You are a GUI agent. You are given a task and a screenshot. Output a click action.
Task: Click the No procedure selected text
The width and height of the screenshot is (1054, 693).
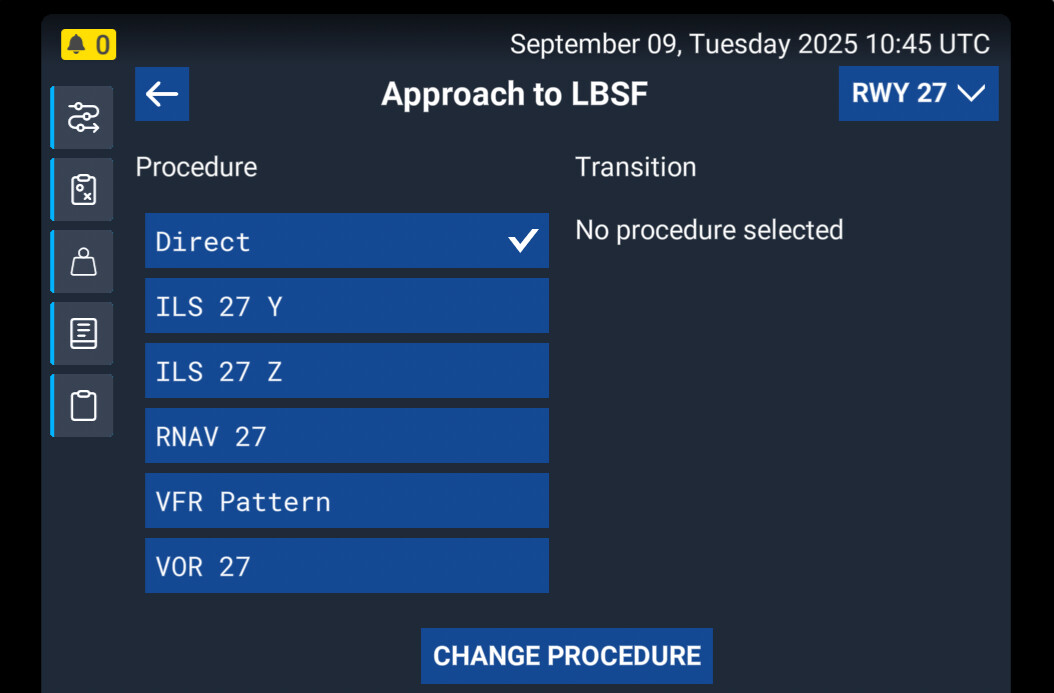[x=709, y=230]
